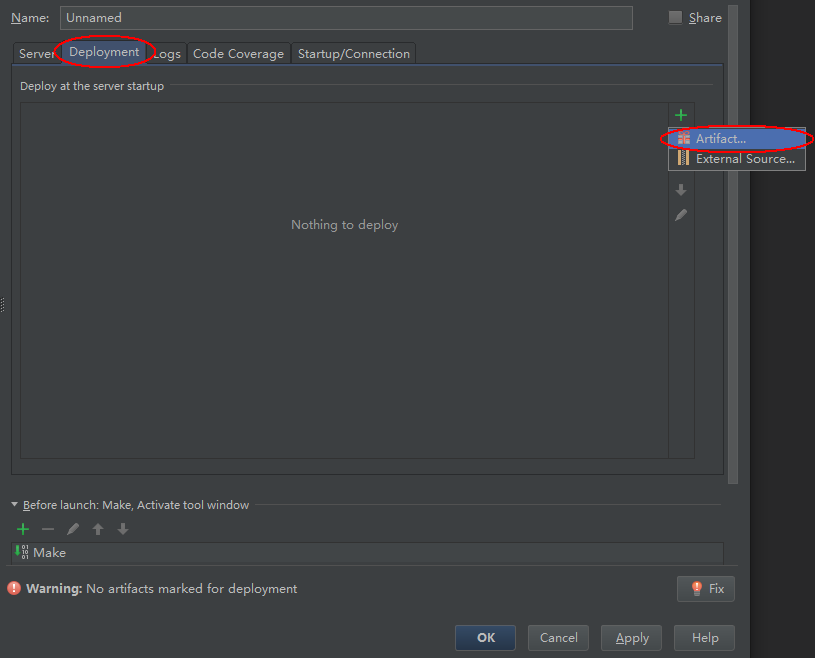
Task: Select the Artifact option from popup
Action: tap(735, 138)
